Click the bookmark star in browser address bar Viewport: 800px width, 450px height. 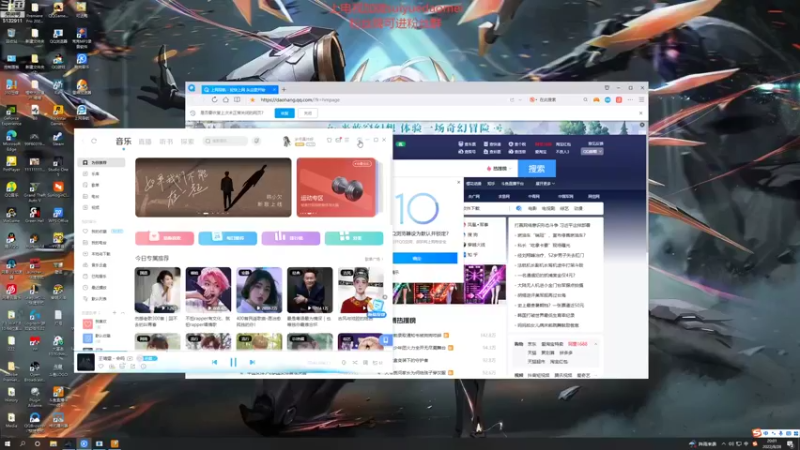pos(252,100)
